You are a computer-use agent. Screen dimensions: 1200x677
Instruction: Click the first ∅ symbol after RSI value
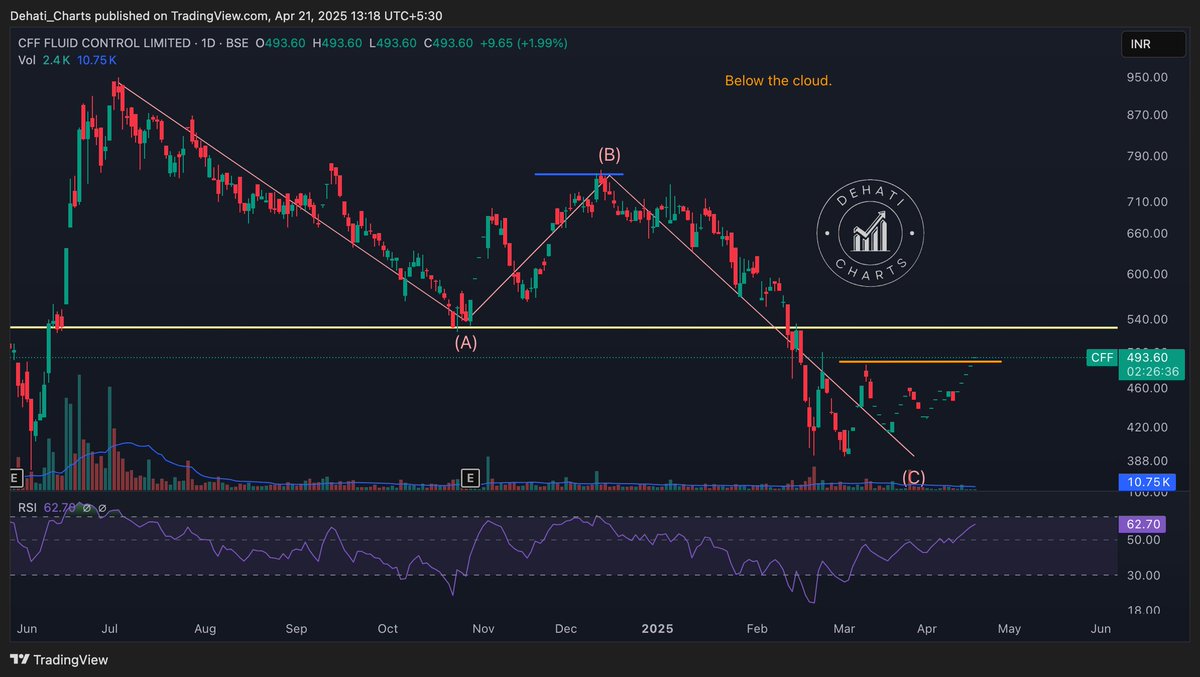87,508
